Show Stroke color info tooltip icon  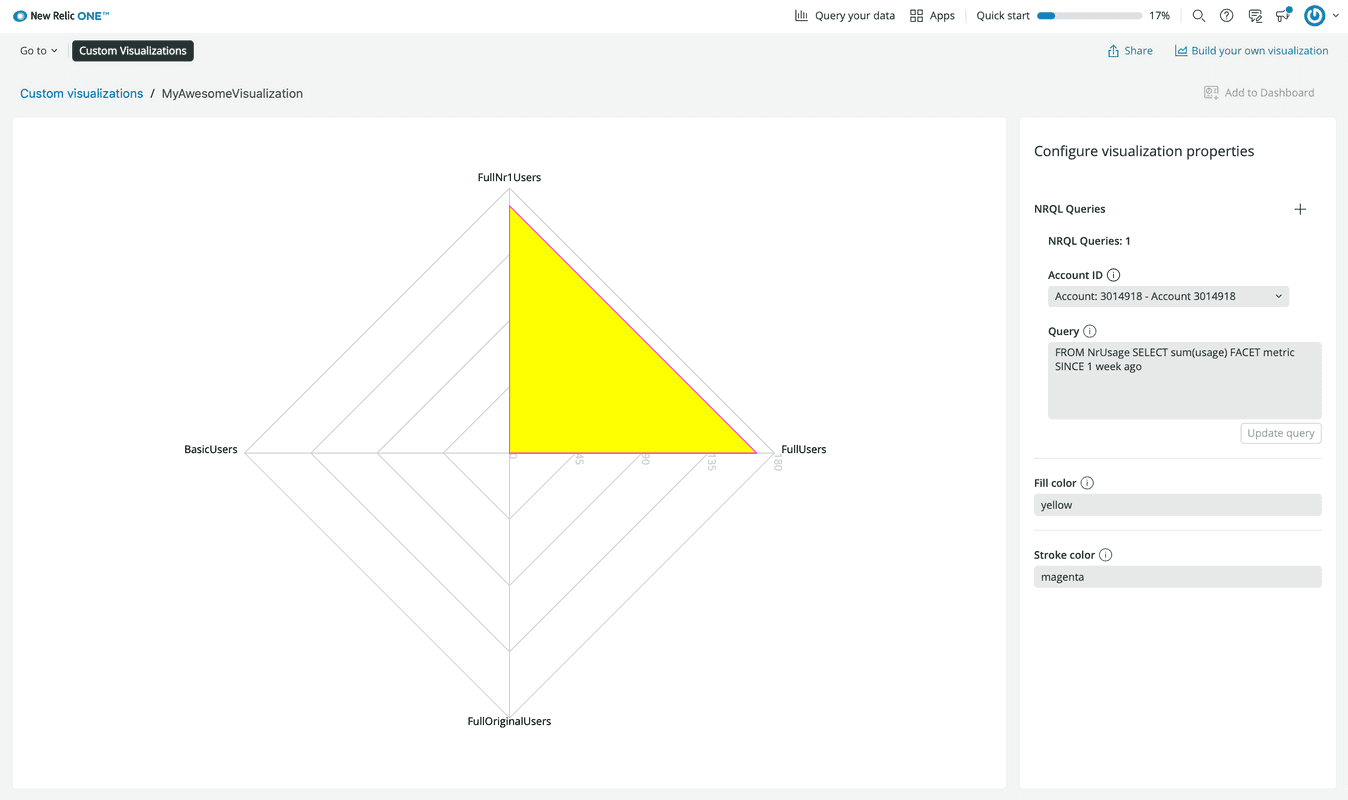(x=1105, y=555)
